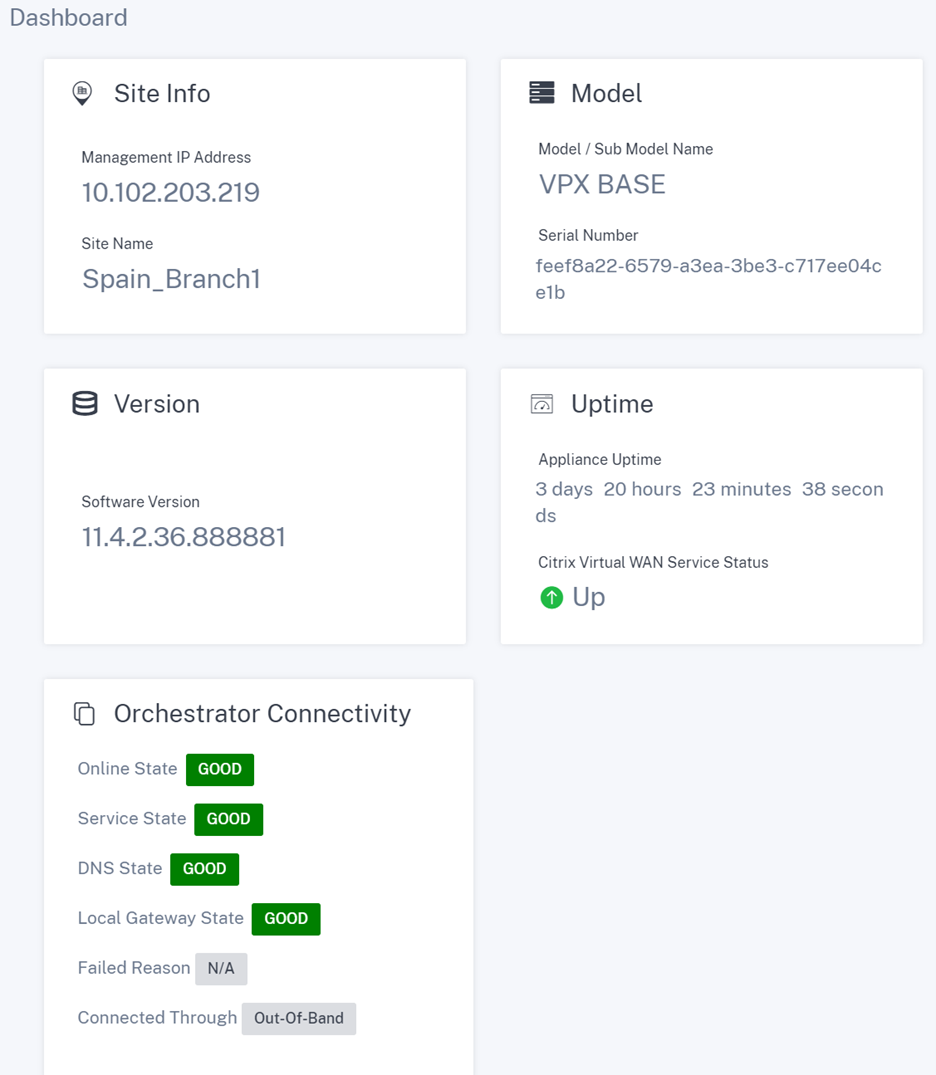Click the VPX BASE model name

602,184
